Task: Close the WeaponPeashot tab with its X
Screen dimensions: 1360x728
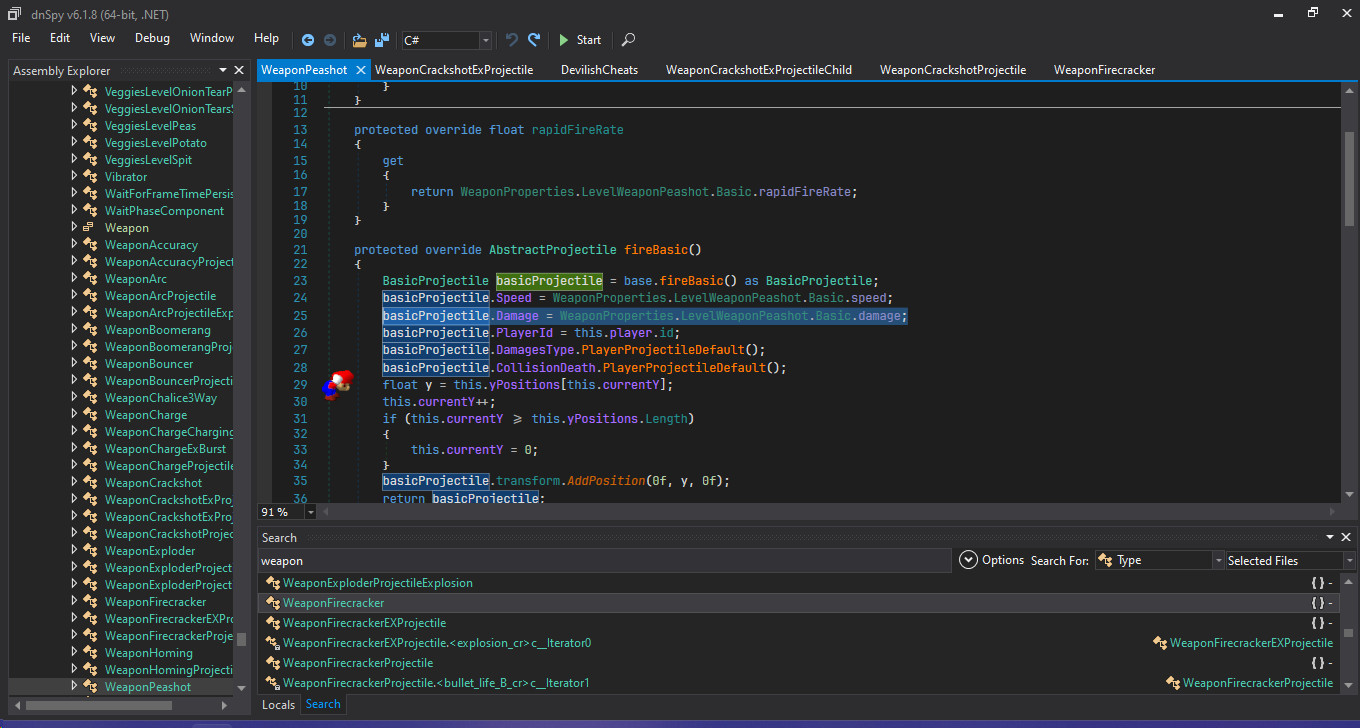Action: pyautogui.click(x=360, y=70)
